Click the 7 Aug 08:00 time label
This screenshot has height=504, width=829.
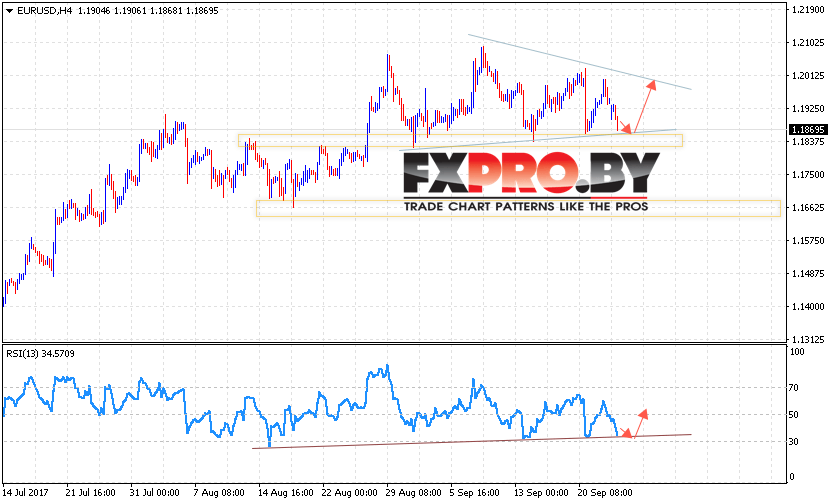(219, 492)
